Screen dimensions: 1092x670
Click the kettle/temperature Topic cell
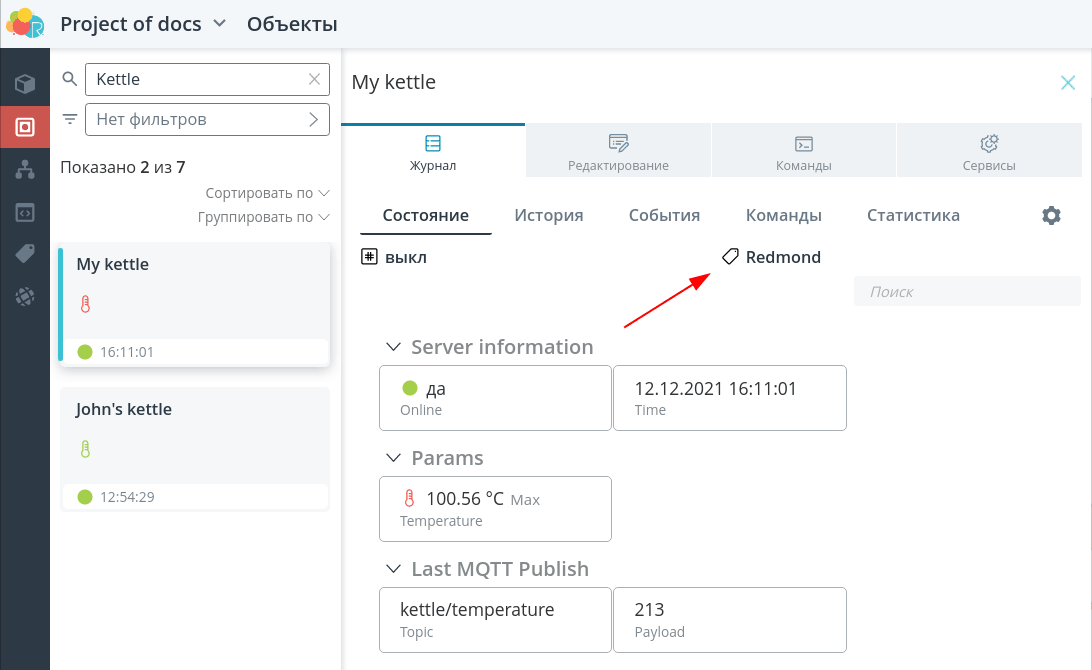495,620
